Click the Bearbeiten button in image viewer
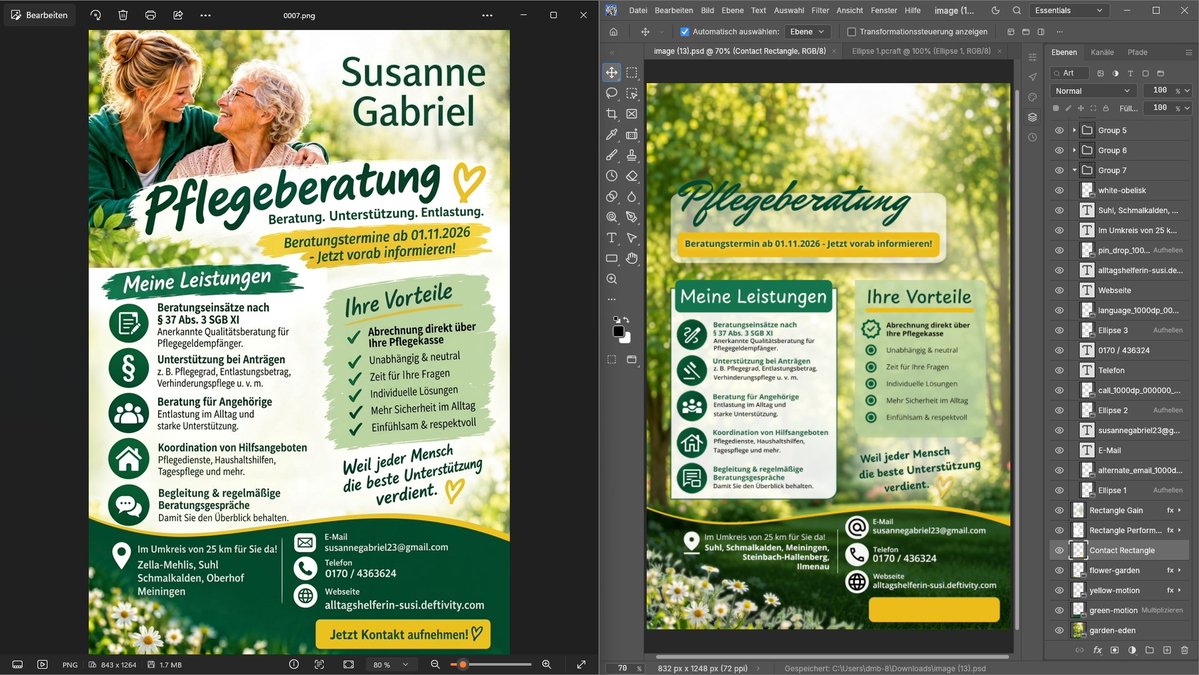The height and width of the screenshot is (675, 1199). click(40, 15)
